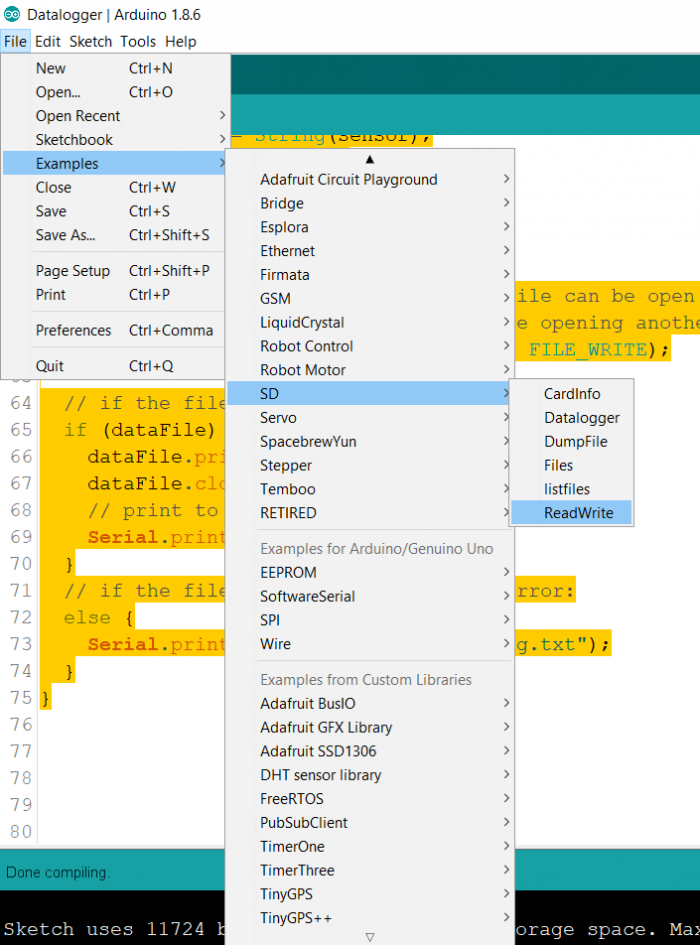This screenshot has width=700, height=945.
Task: Expand Adafruit BusIO examples
Action: point(370,703)
